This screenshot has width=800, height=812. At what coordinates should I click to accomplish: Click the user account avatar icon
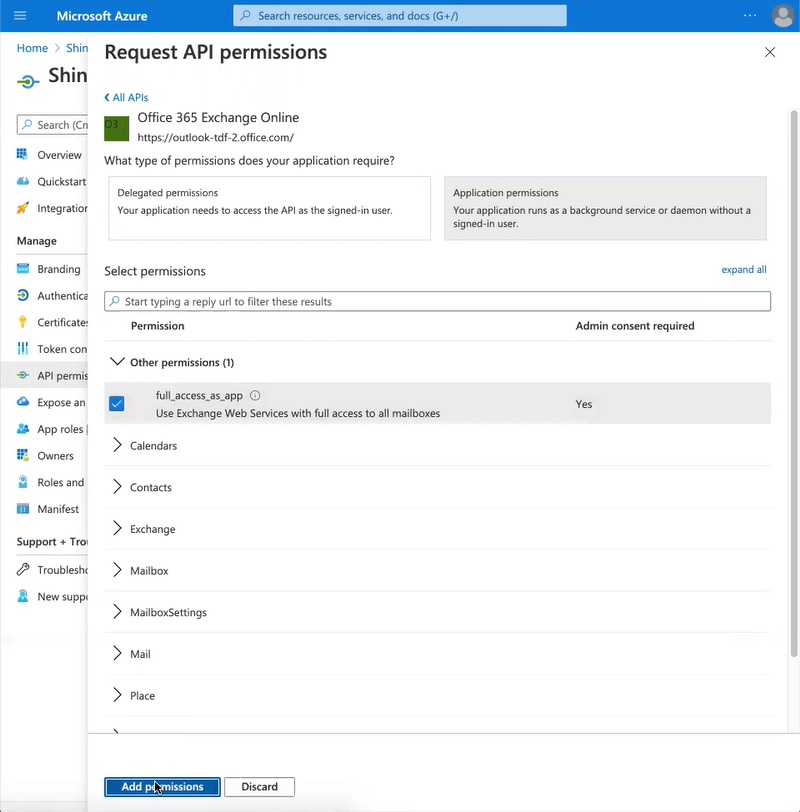pyautogui.click(x=783, y=16)
